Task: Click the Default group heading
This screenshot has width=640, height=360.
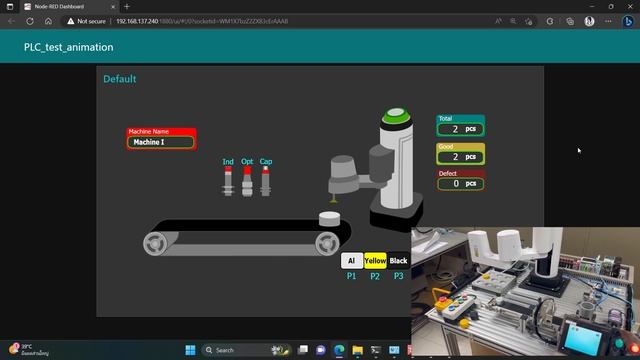Action: point(120,79)
